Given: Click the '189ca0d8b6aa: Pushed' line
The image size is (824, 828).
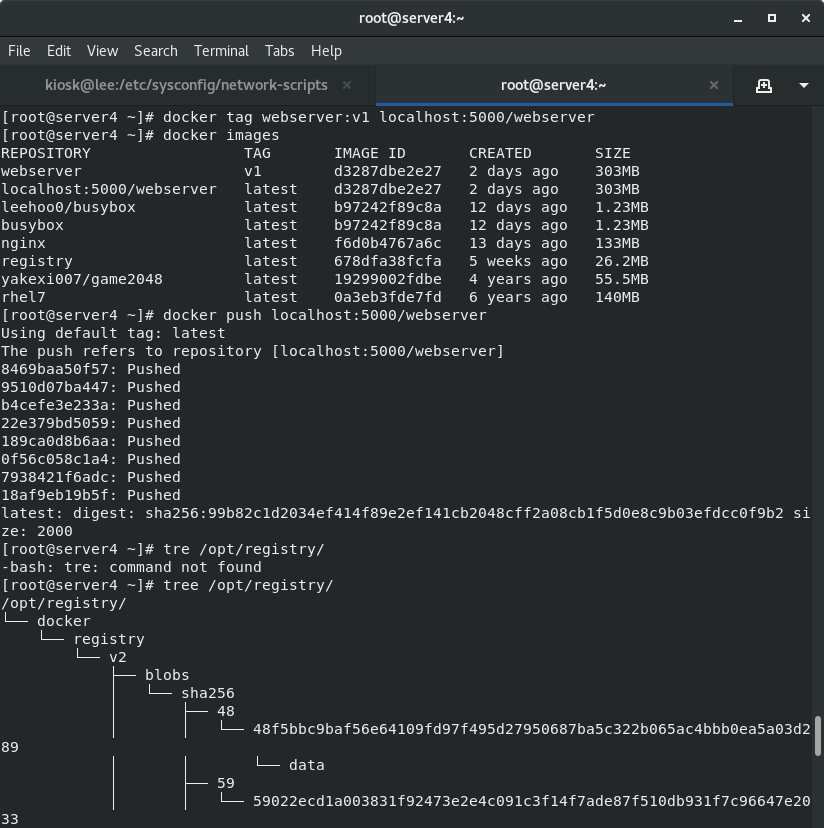Looking at the screenshot, I should pyautogui.click(x=91, y=441).
